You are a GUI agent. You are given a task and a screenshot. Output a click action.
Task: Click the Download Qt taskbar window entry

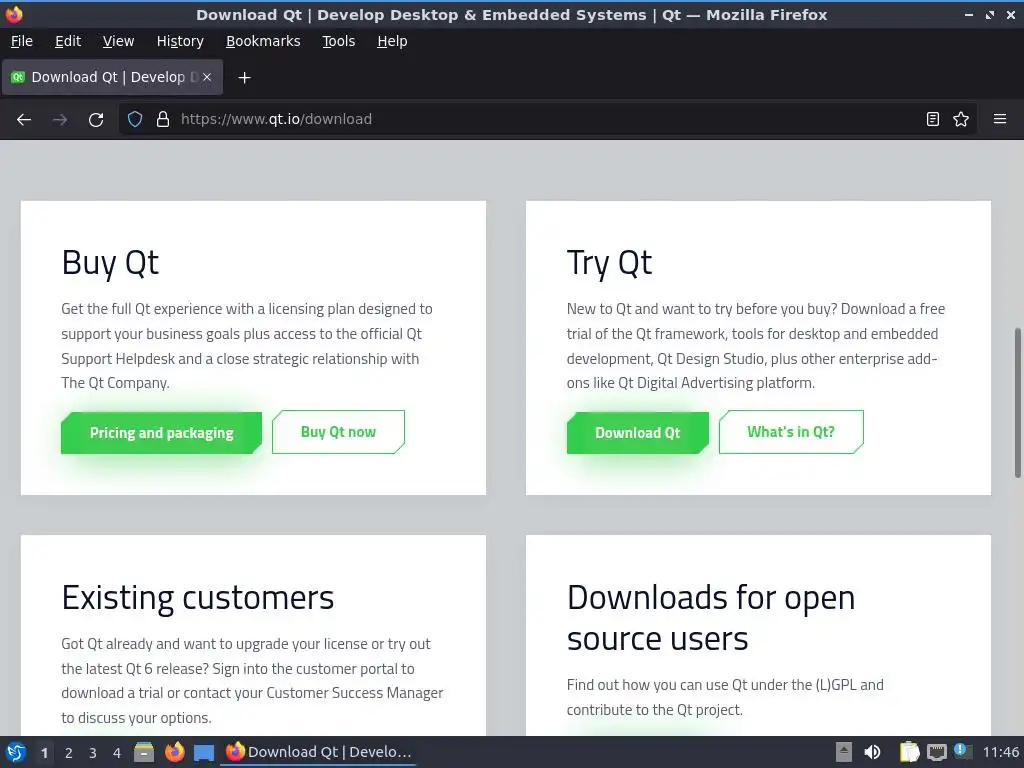pos(319,752)
